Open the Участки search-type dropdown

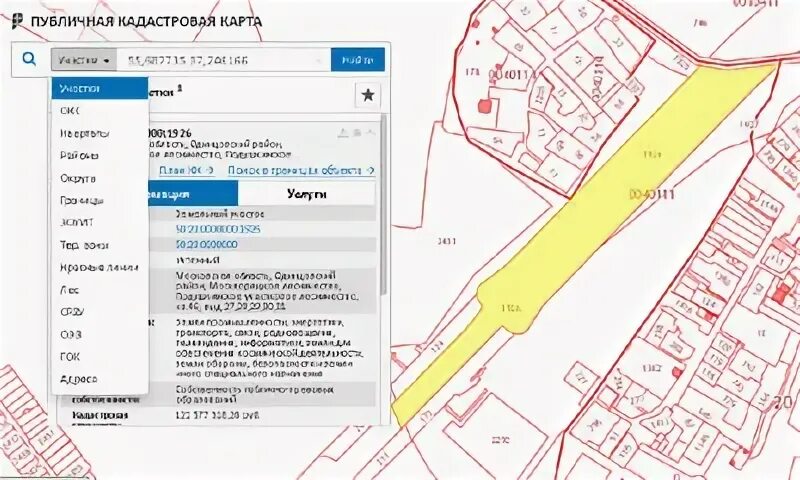84,60
